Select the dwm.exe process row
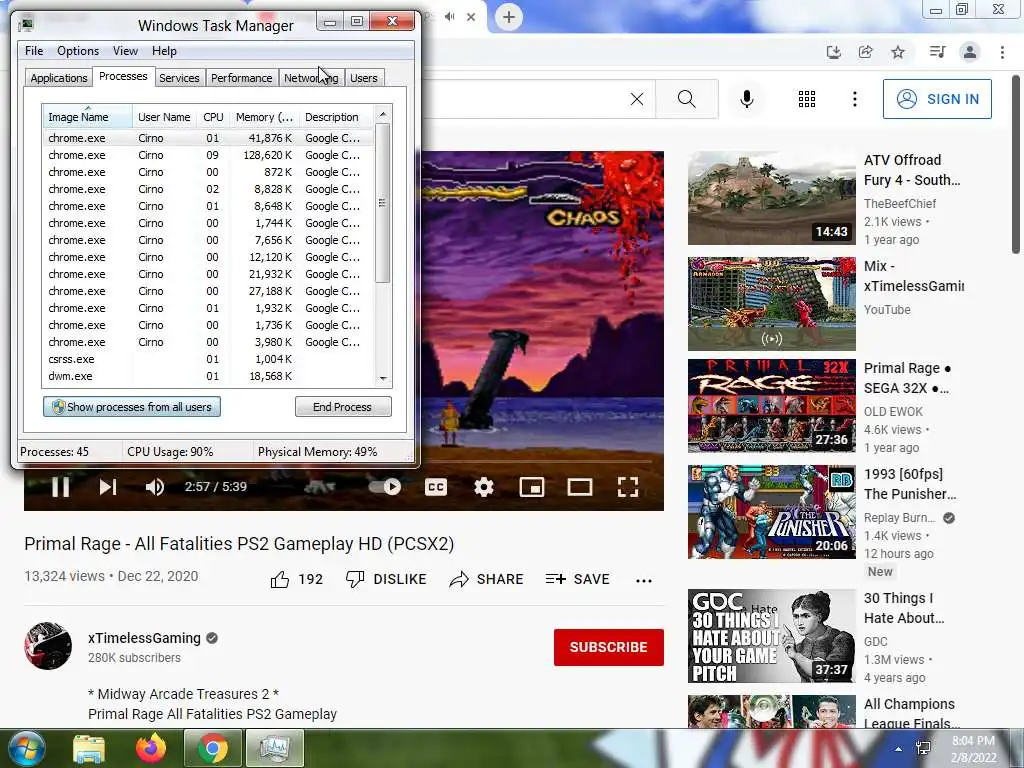 click(x=208, y=376)
